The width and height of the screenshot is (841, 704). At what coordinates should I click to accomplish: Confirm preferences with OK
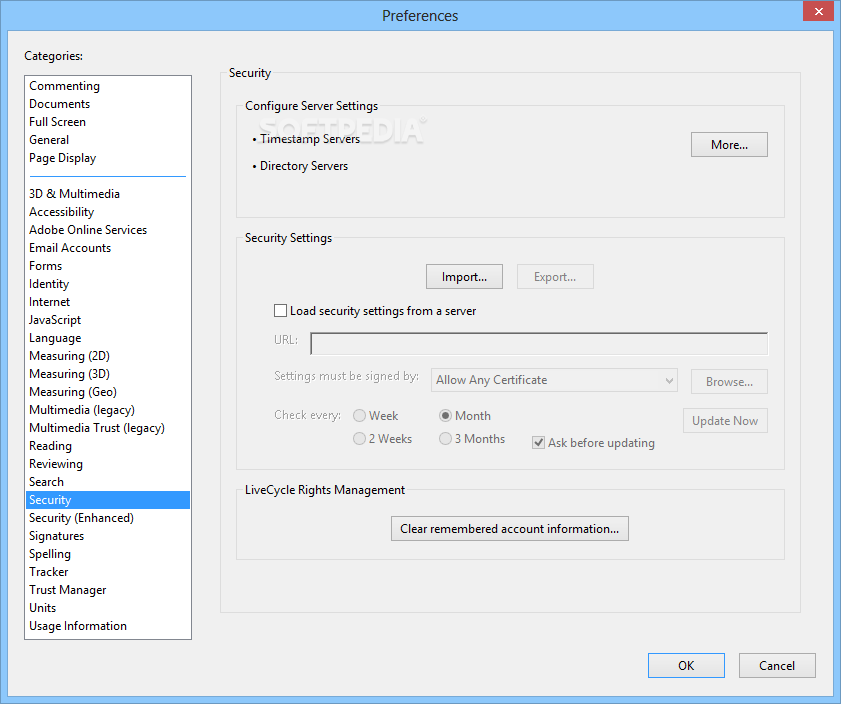click(x=686, y=665)
